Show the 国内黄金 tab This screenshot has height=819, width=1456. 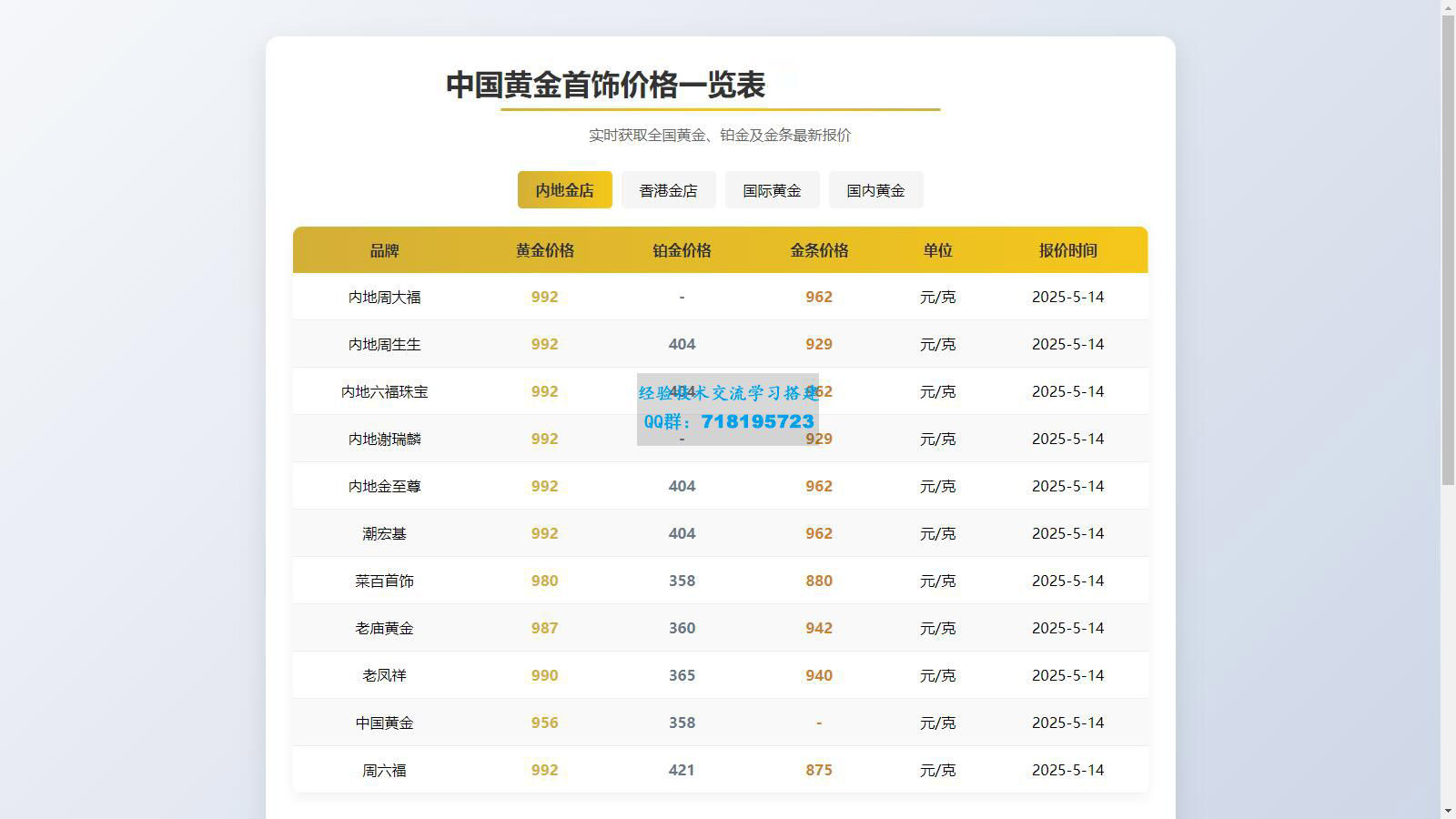coord(875,190)
